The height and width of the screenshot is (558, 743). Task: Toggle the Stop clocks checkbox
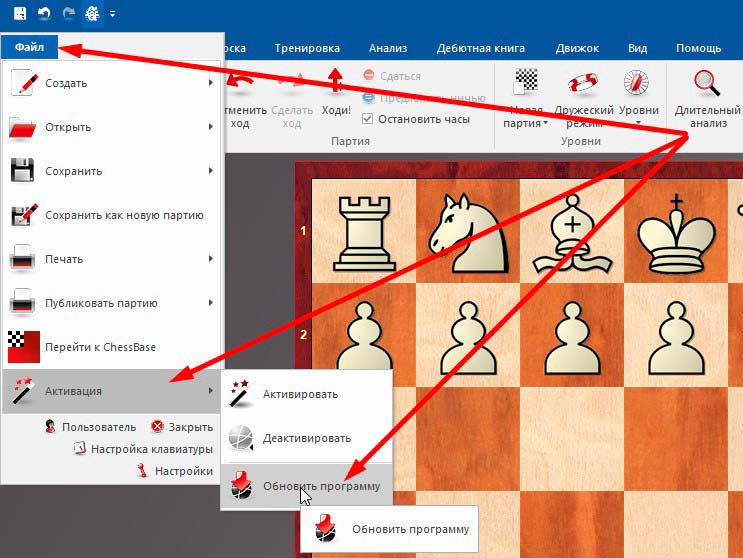point(368,118)
